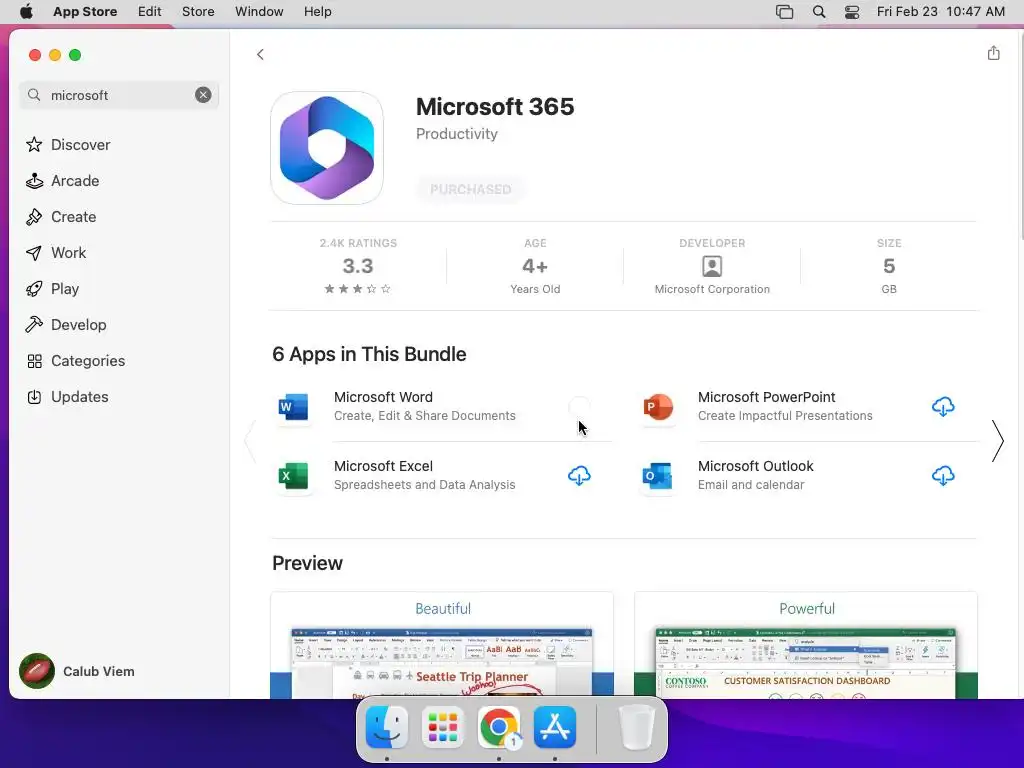Open the Play section
Screen dimensions: 1024x768
point(52,288)
